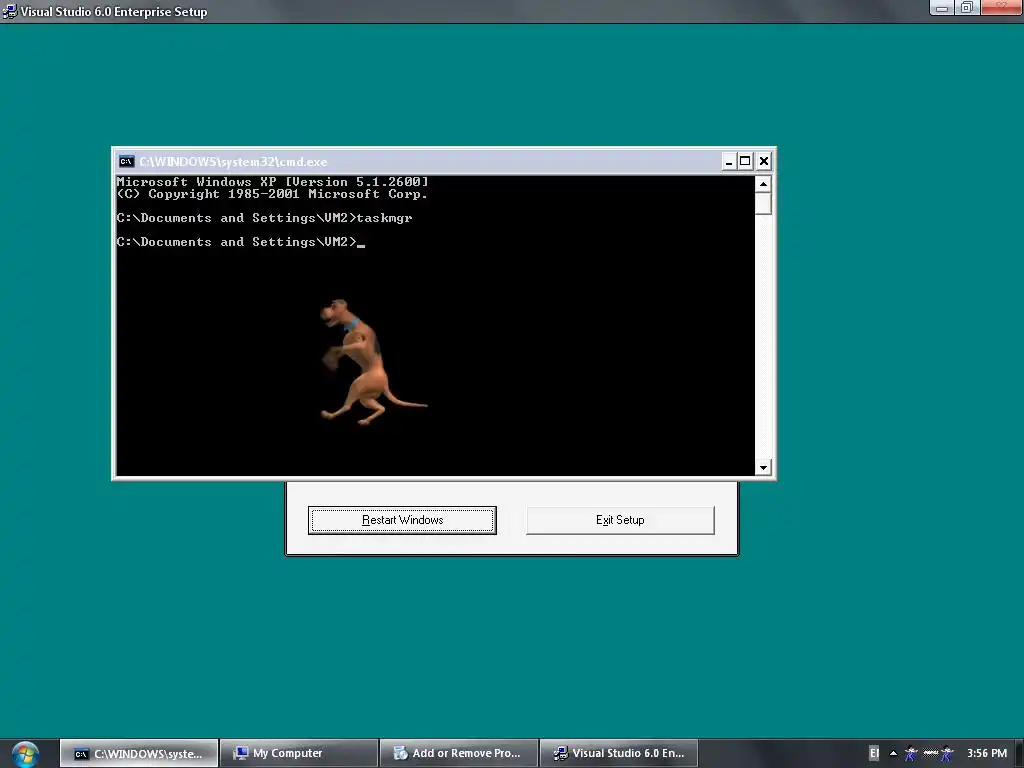The height and width of the screenshot is (768, 1024).
Task: Click the 3:56 PM system clock
Action: (x=987, y=754)
